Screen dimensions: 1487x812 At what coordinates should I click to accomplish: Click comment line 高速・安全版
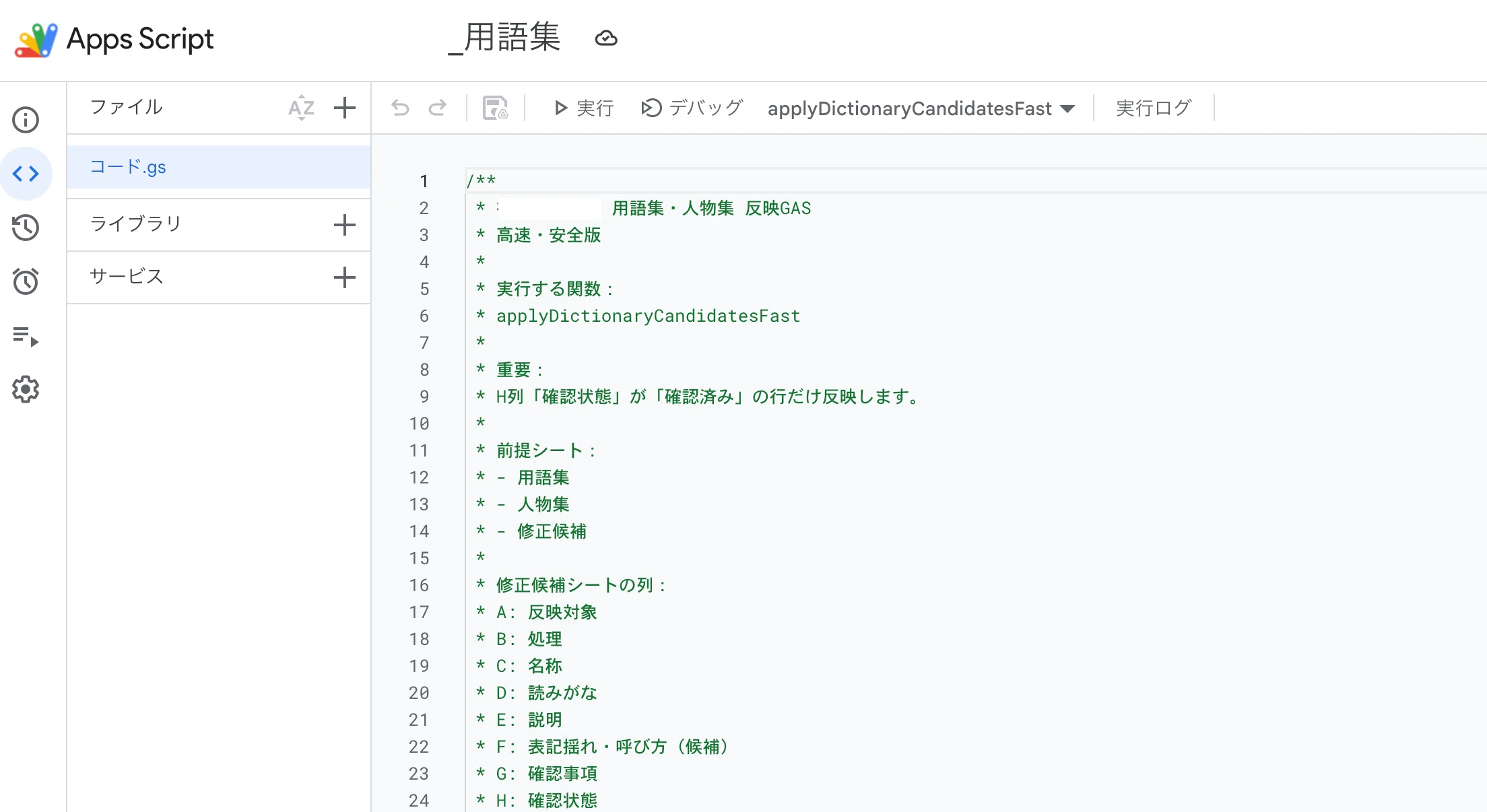click(x=548, y=235)
